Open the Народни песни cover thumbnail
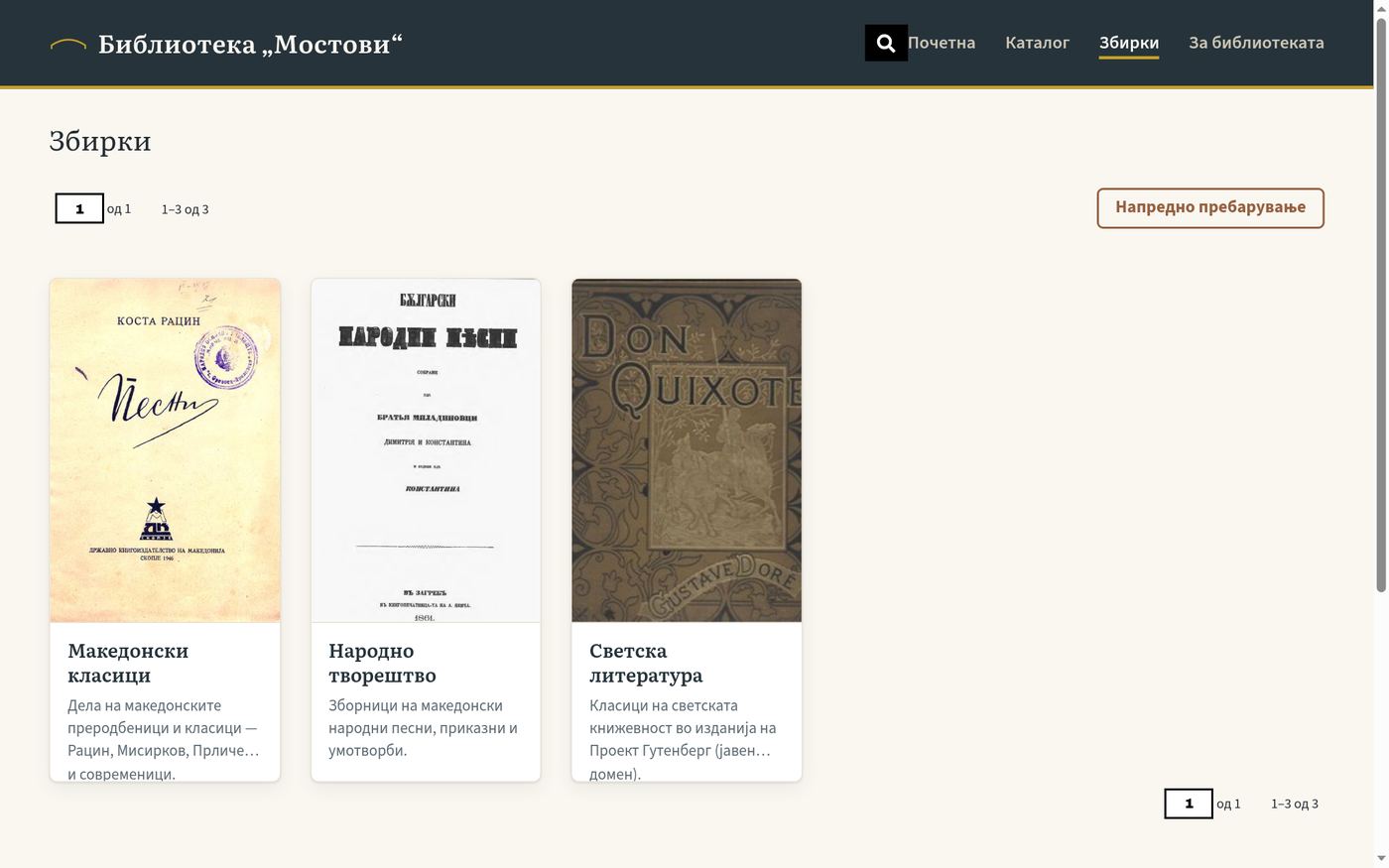This screenshot has height=868, width=1389. (426, 450)
